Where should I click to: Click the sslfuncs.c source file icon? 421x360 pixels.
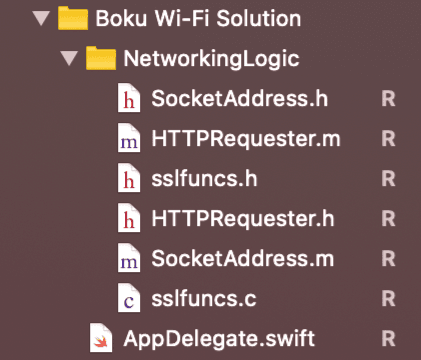[129, 298]
